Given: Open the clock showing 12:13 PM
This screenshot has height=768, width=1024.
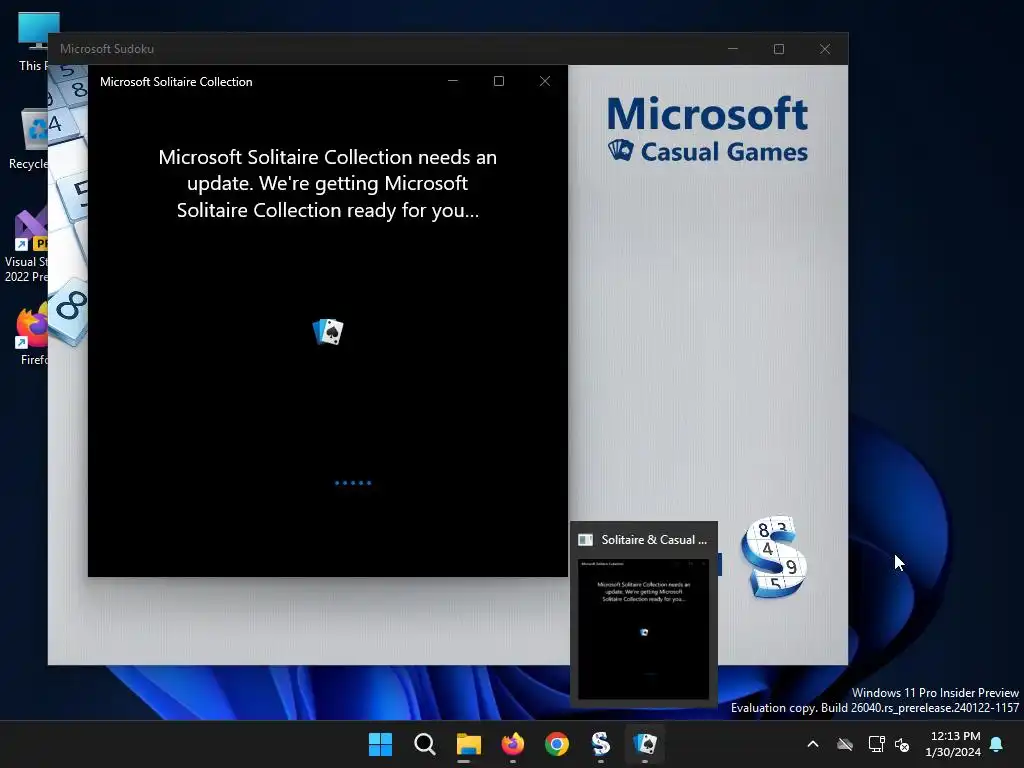Looking at the screenshot, I should pos(953,744).
